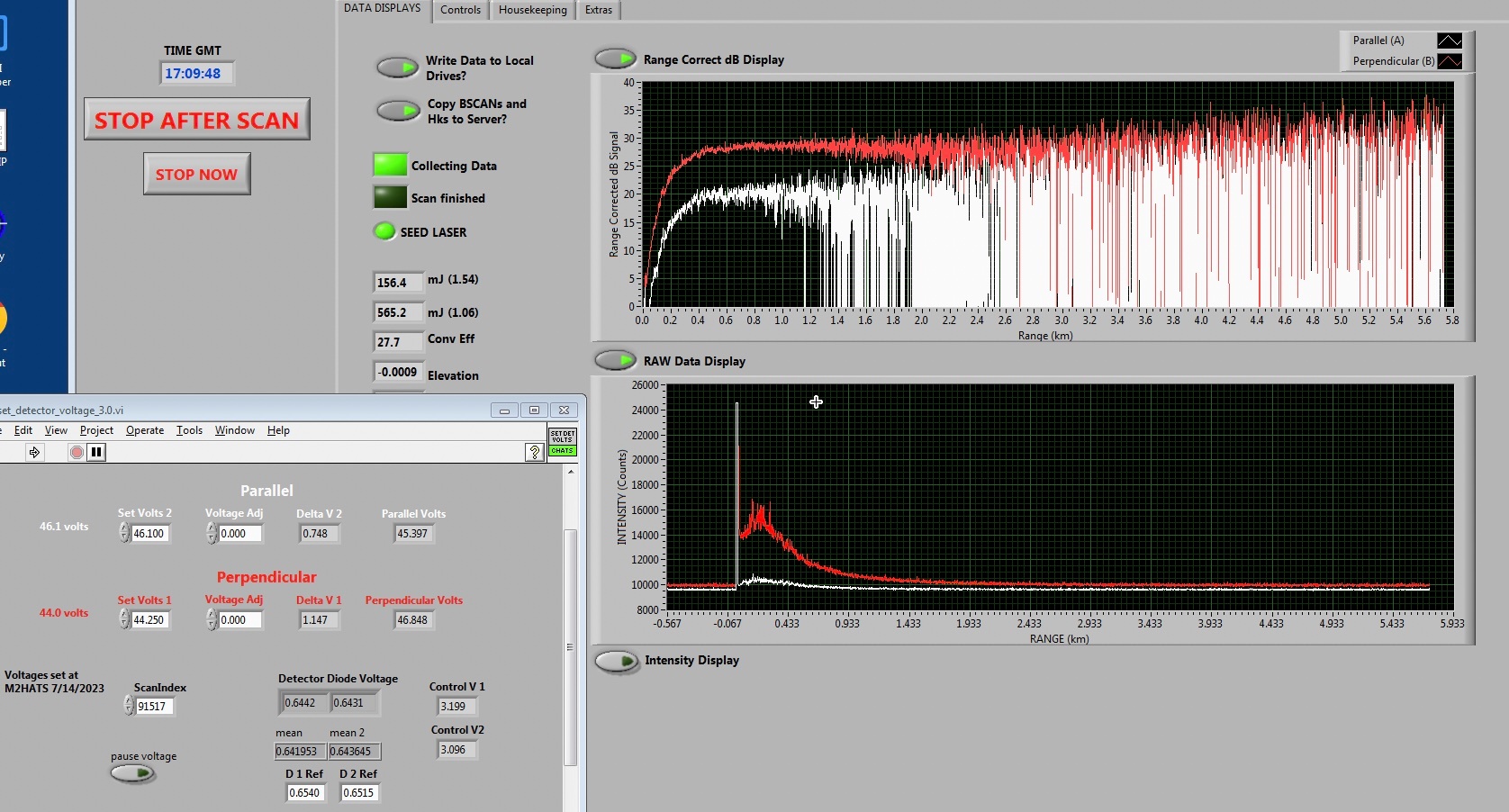
Task: Click the Set Volts 2 input field
Action: [x=149, y=534]
